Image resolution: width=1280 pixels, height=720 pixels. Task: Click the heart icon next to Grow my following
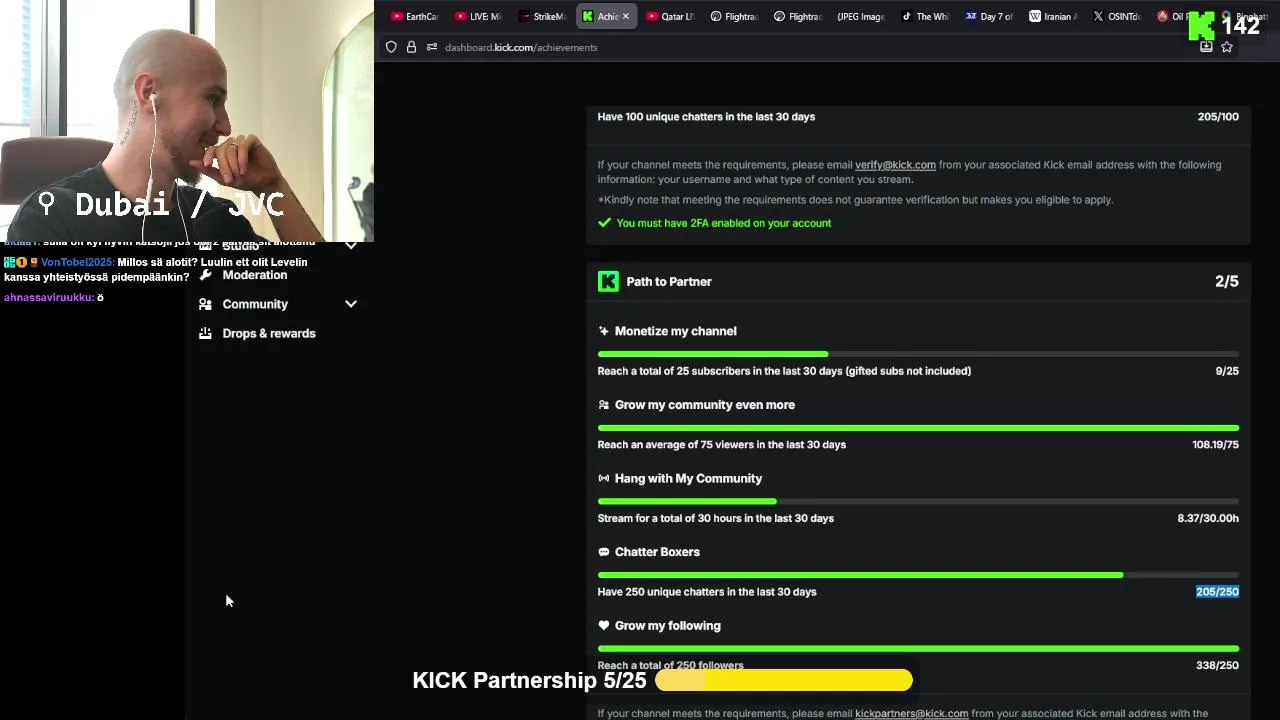point(603,626)
